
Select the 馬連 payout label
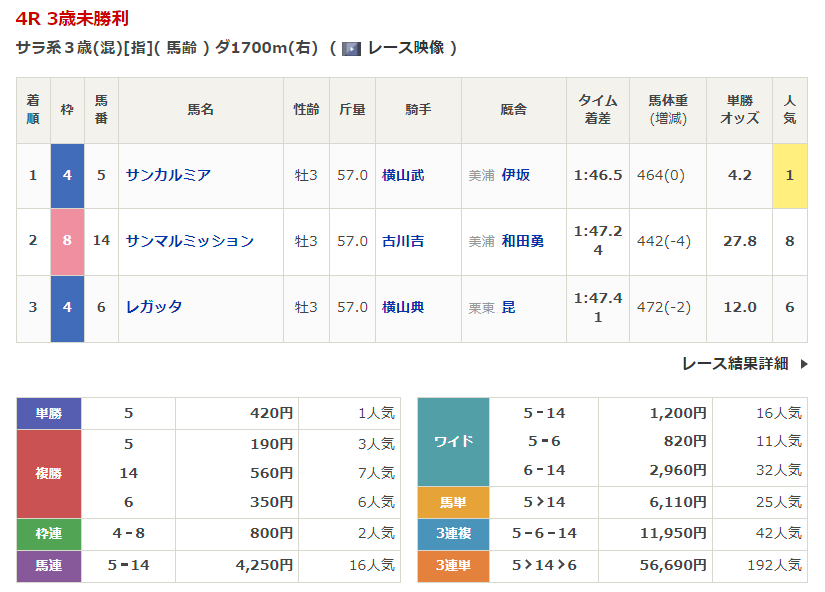[49, 566]
